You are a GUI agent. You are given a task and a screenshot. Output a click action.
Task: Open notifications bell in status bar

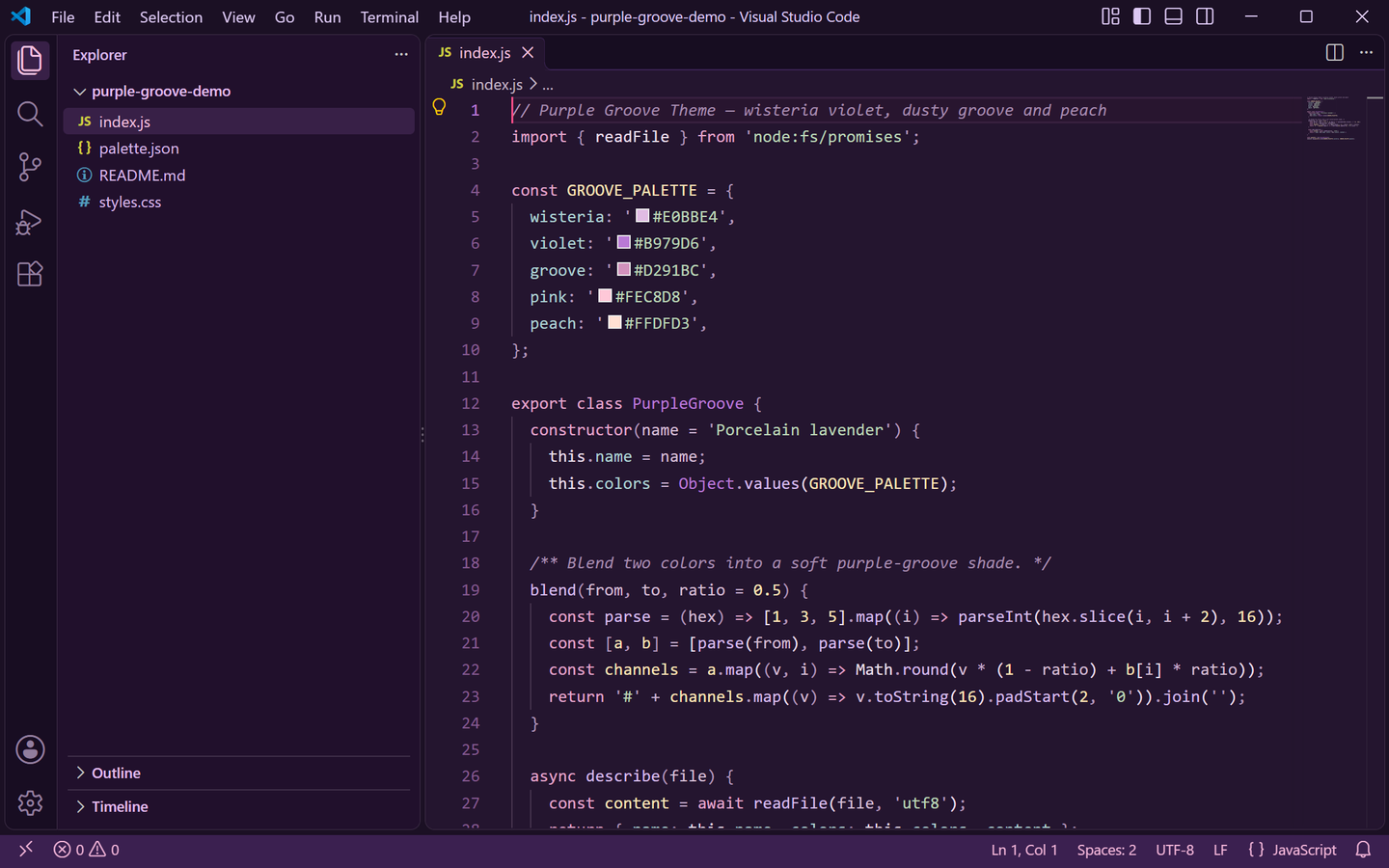(1363, 850)
